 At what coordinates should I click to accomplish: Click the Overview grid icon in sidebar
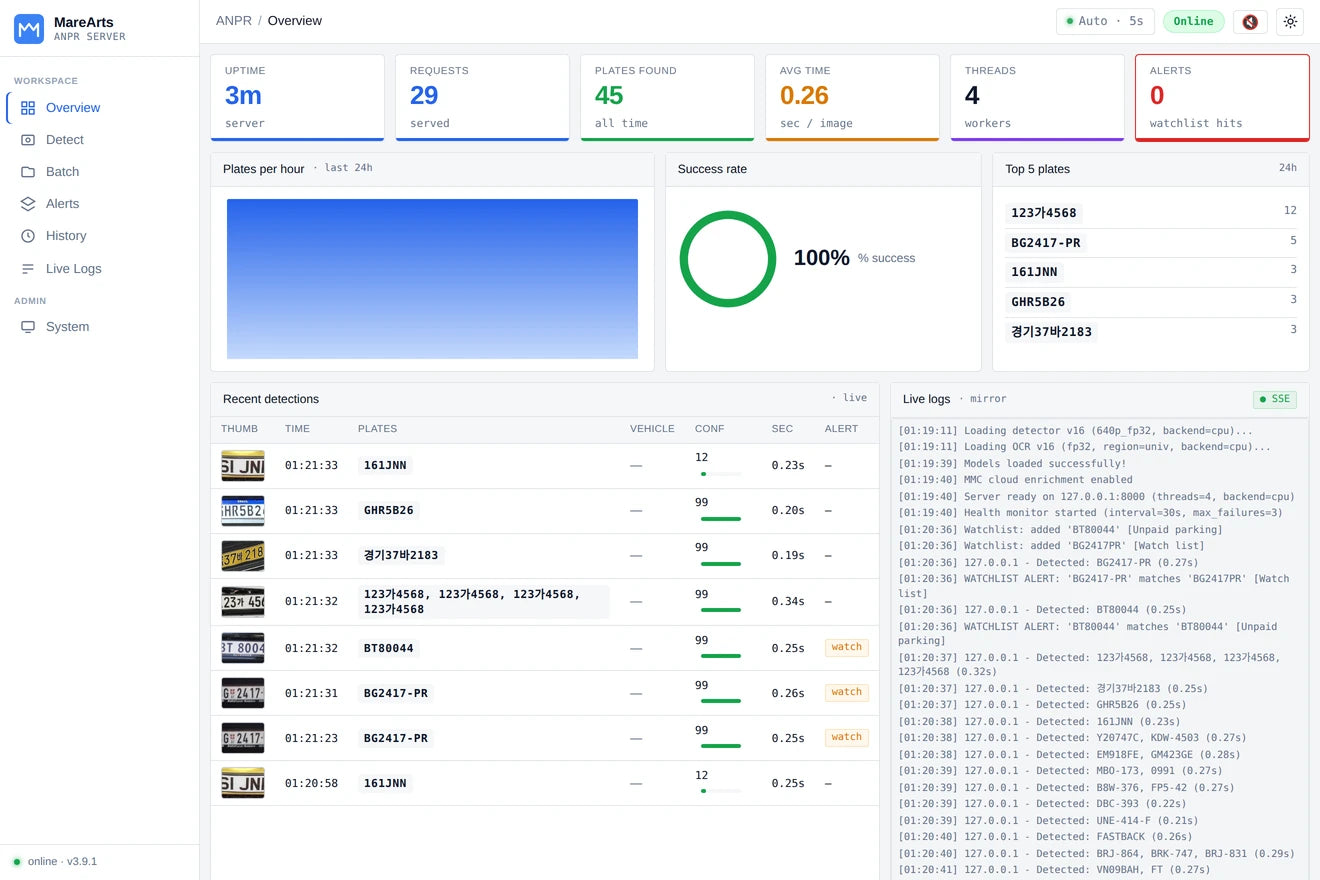point(28,108)
